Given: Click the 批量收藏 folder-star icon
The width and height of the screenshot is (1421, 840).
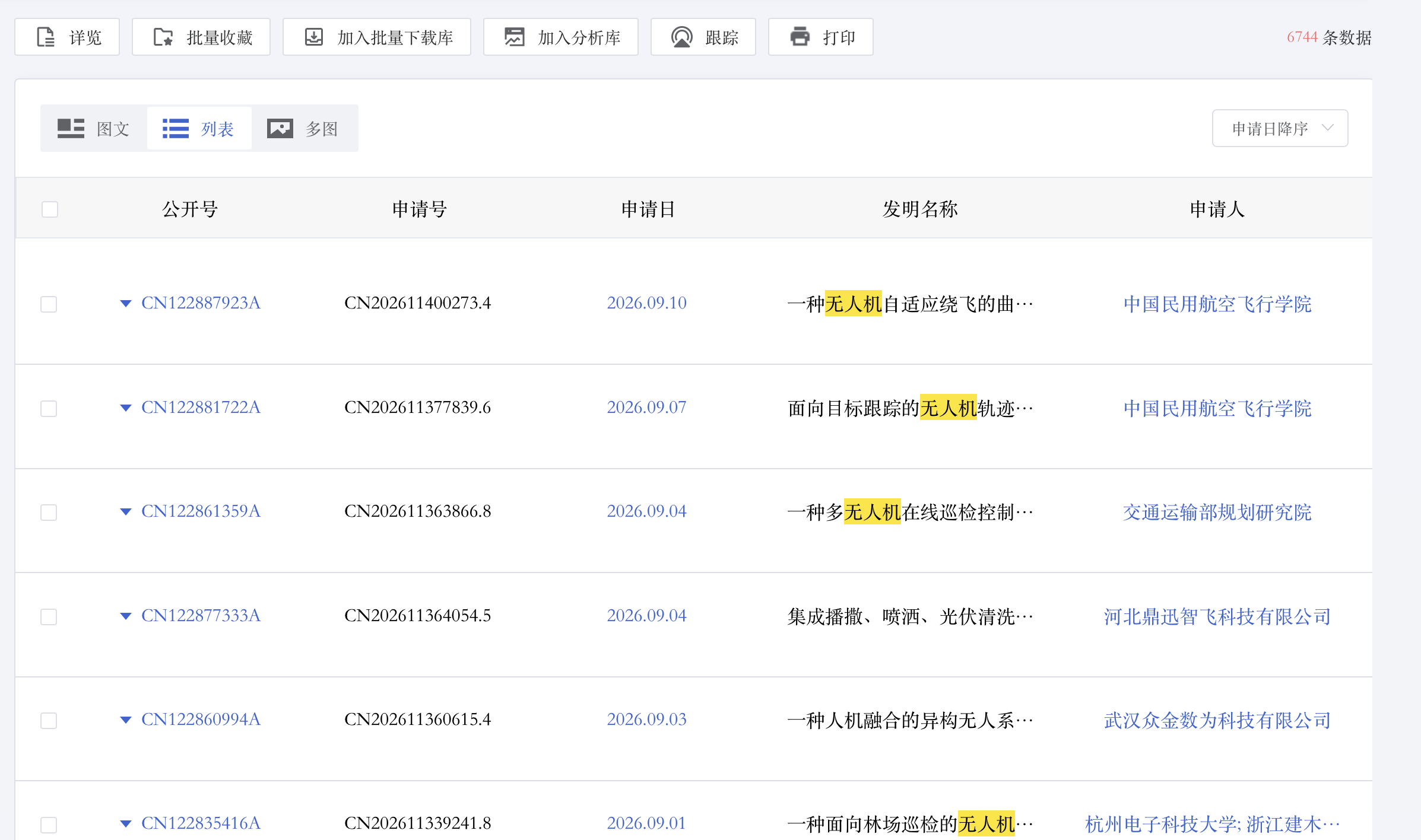Looking at the screenshot, I should point(163,37).
